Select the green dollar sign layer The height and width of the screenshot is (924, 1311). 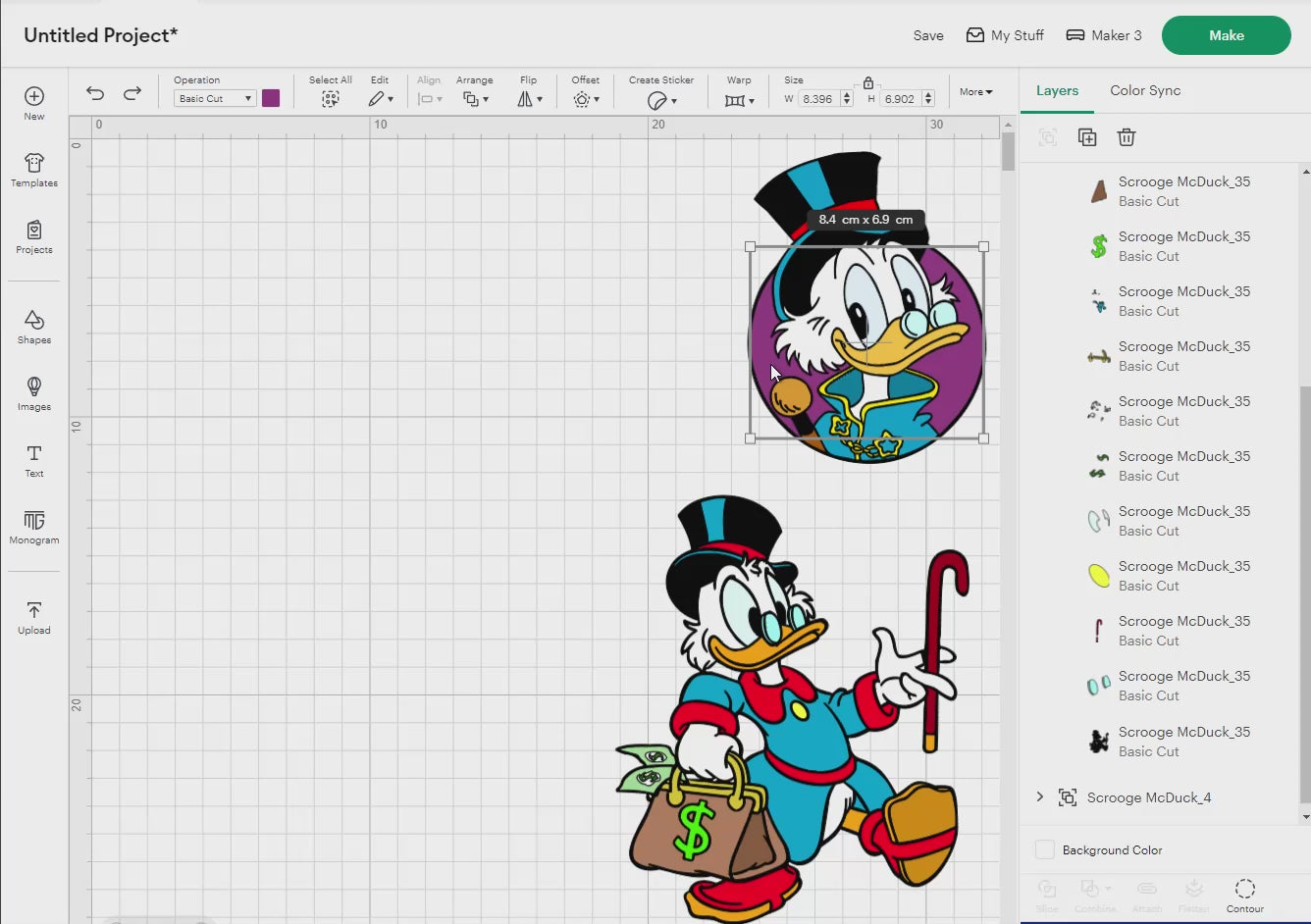click(x=1099, y=246)
